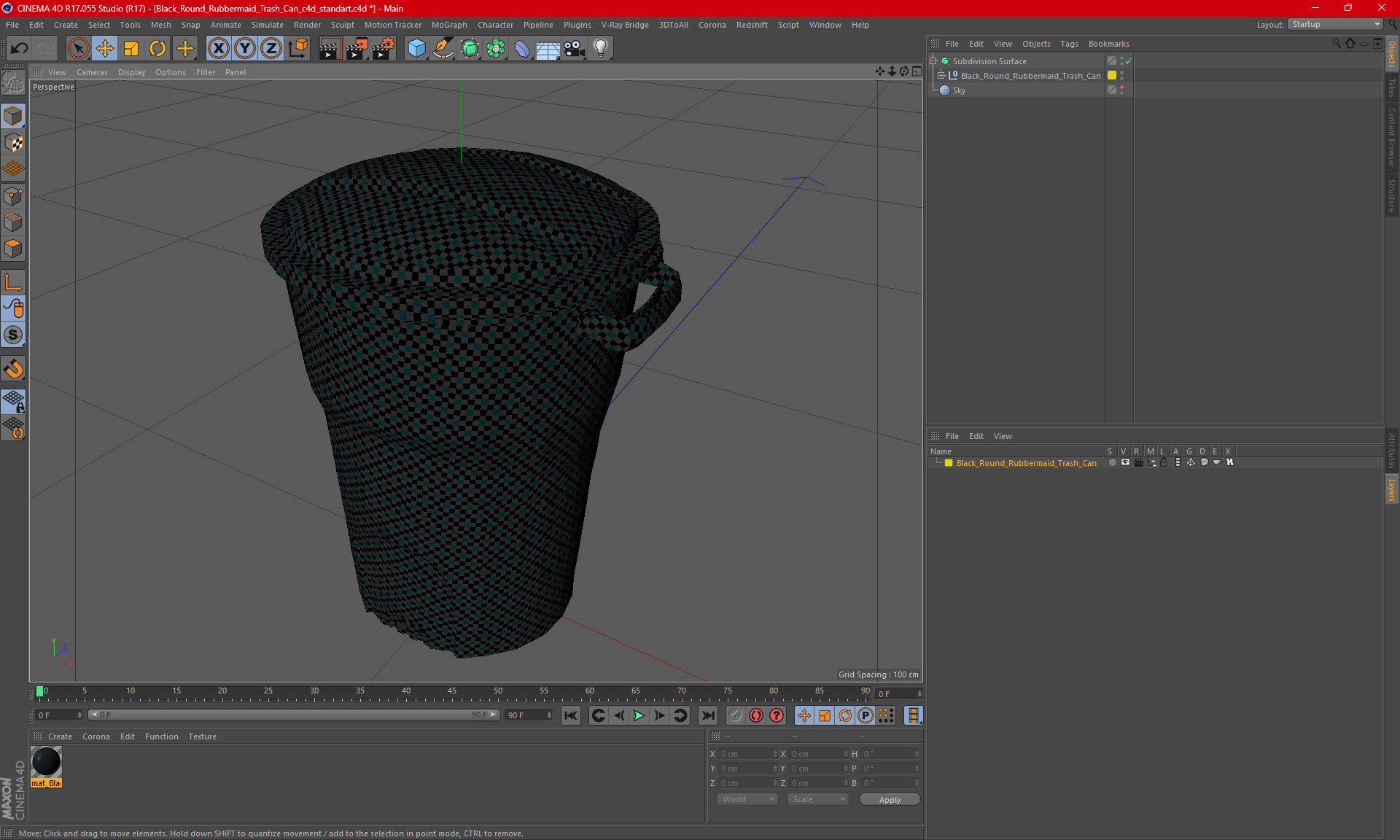Open the Simulate menu
The width and height of the screenshot is (1400, 840).
[x=267, y=25]
